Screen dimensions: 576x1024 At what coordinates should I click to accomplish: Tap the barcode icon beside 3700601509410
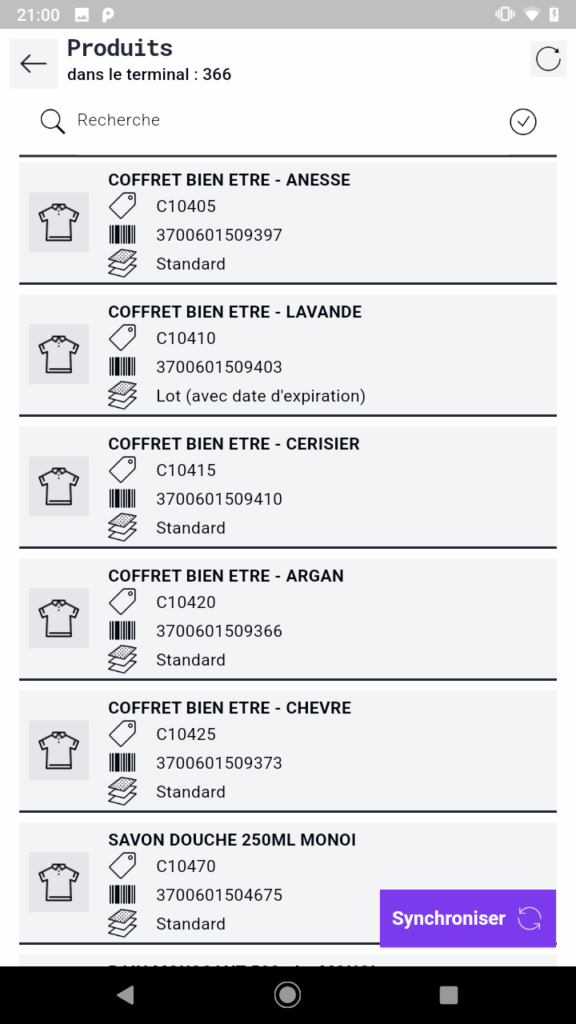click(122, 499)
